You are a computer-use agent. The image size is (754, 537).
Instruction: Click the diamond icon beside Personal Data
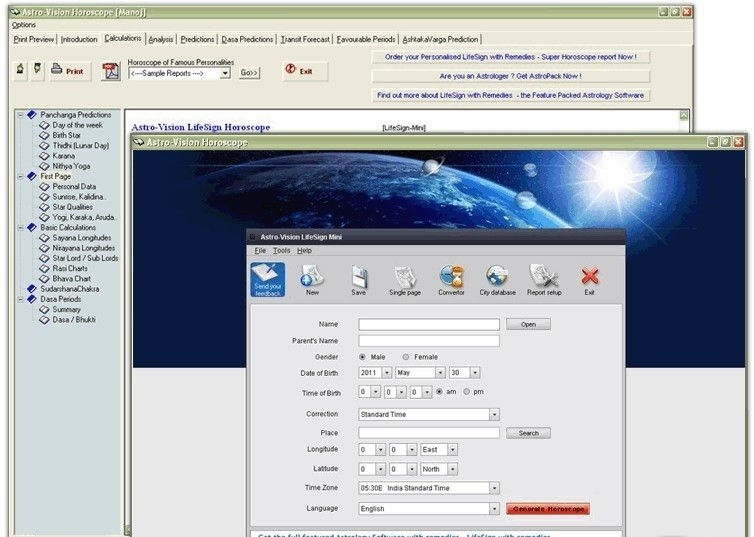click(44, 187)
